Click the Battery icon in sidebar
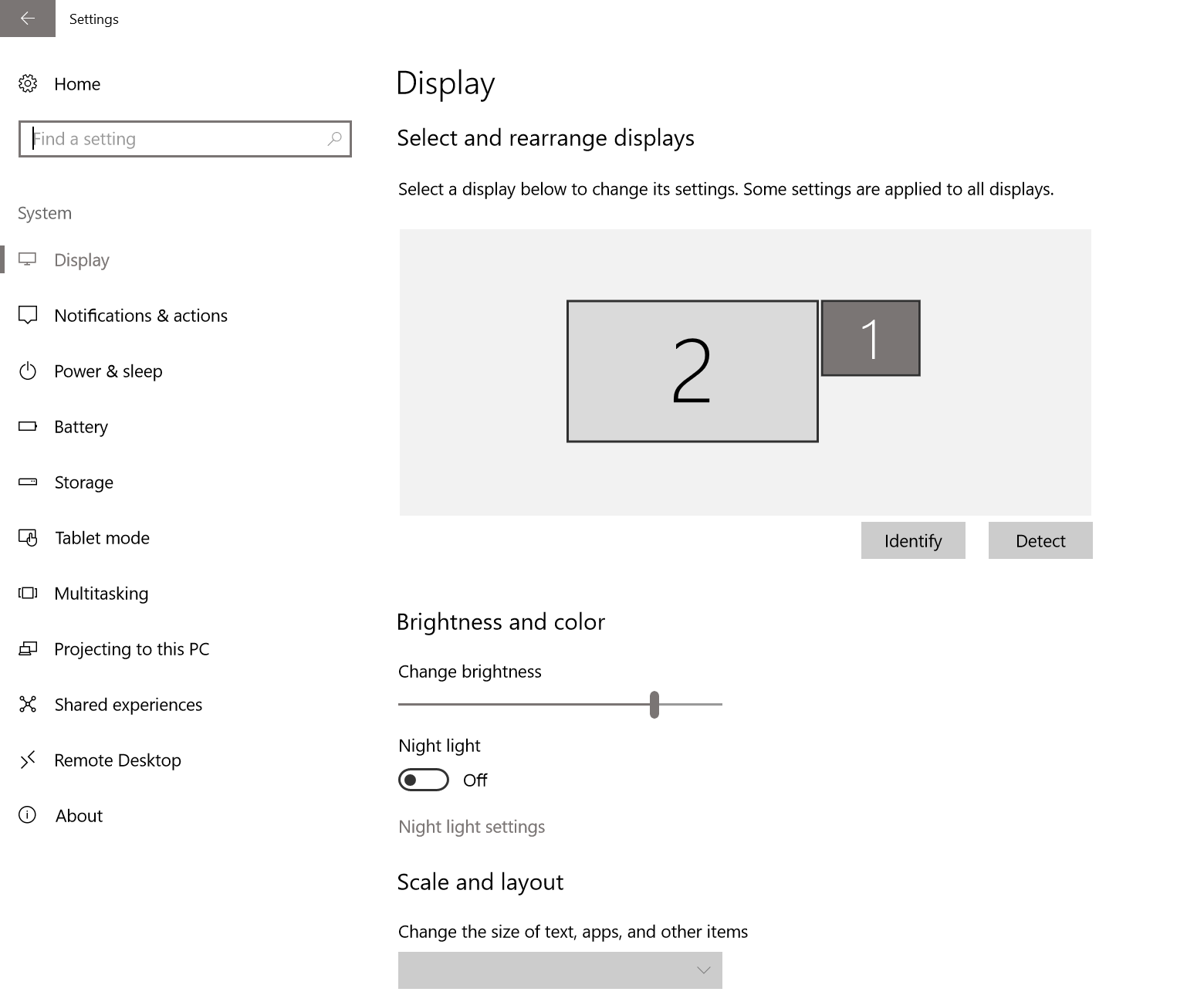This screenshot has height=1002, width=1204. 28,426
